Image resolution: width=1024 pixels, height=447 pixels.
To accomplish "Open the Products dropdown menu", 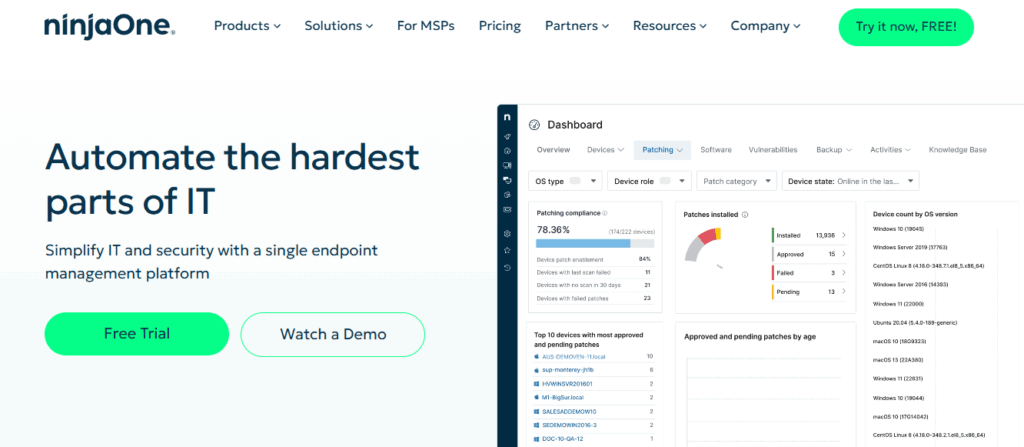I will [x=247, y=26].
